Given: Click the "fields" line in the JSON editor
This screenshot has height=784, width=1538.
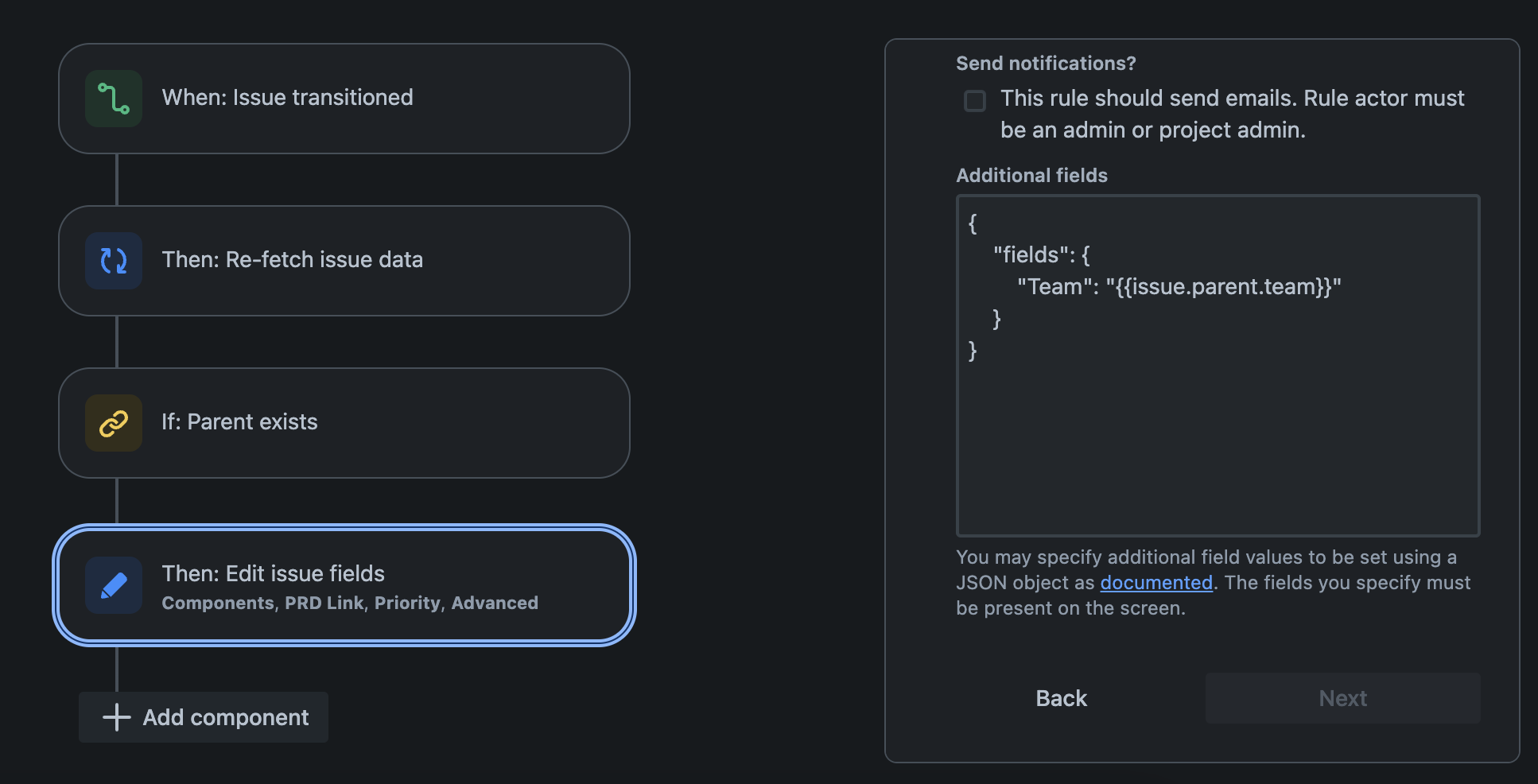Looking at the screenshot, I should [1041, 255].
